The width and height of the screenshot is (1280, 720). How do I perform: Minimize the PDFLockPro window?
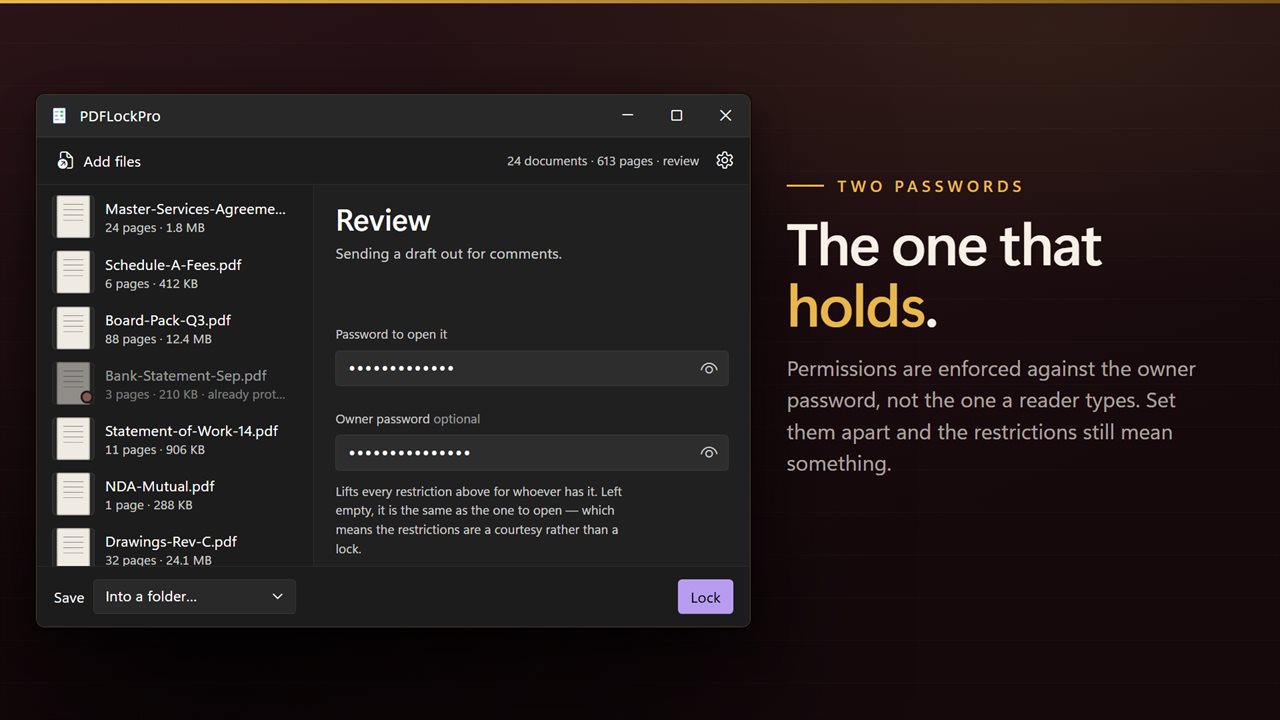coord(628,116)
